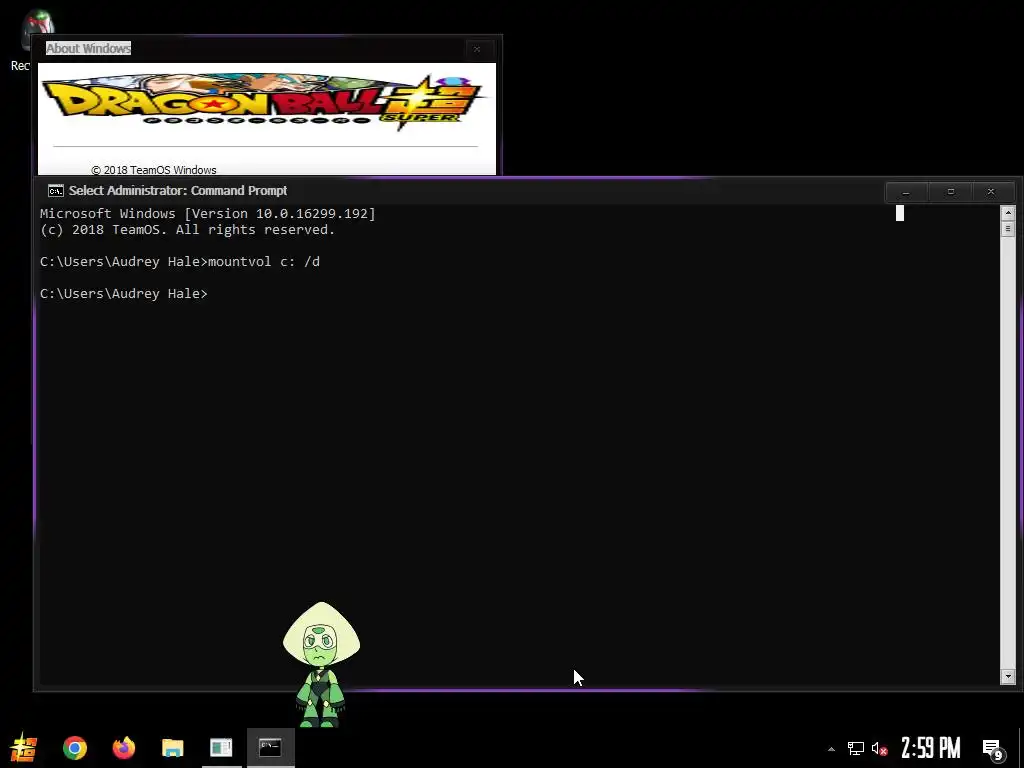Click the 2018 TeamOS Windows copyright text
Screen dimensions: 1024x768
point(153,170)
